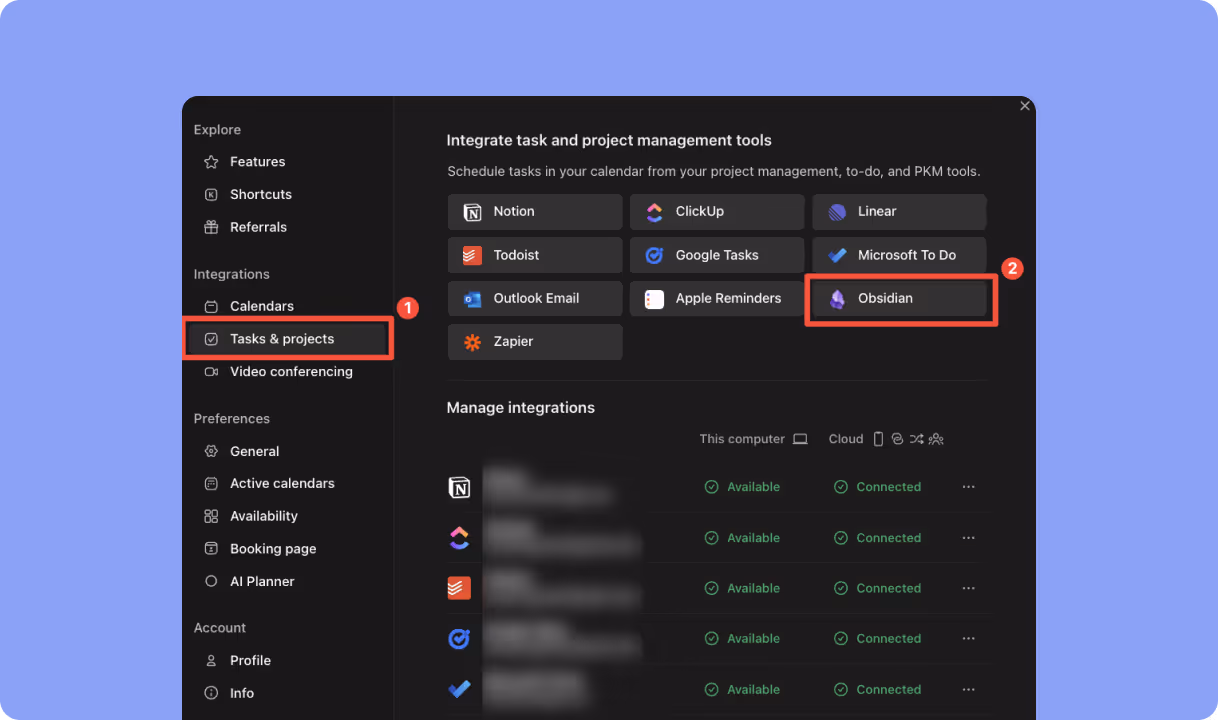The image size is (1218, 720).
Task: Click the laptop icon next to This computer
Action: (800, 438)
